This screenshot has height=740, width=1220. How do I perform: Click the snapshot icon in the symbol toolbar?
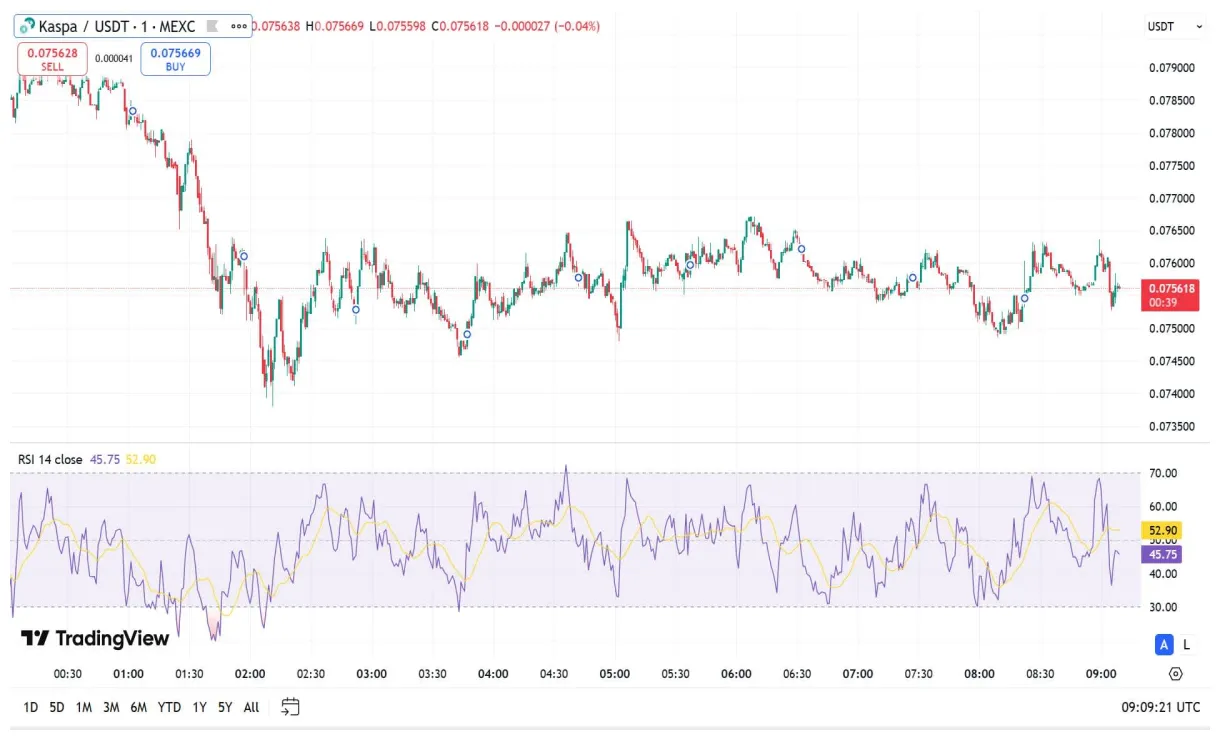tap(211, 27)
